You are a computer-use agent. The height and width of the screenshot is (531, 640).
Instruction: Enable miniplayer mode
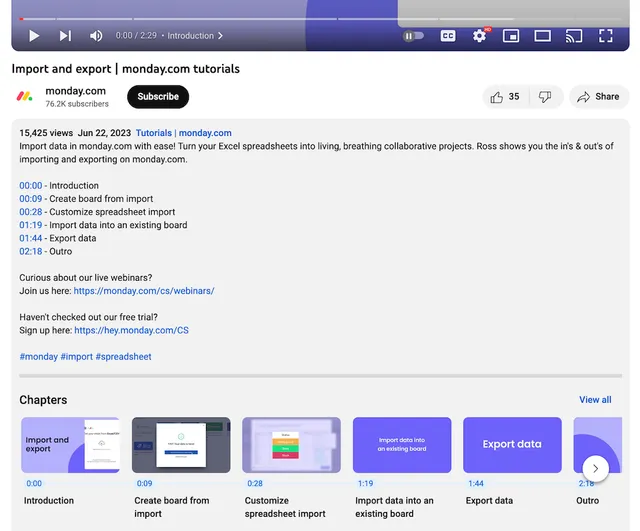point(511,36)
